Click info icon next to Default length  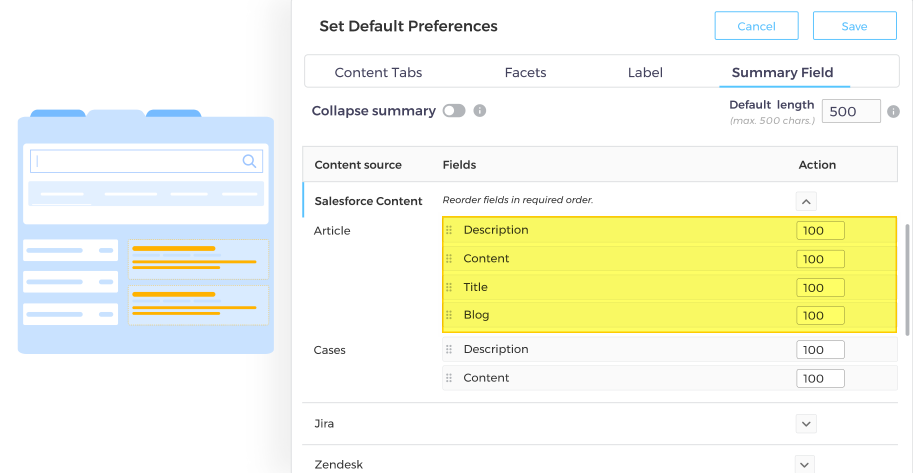pos(893,112)
